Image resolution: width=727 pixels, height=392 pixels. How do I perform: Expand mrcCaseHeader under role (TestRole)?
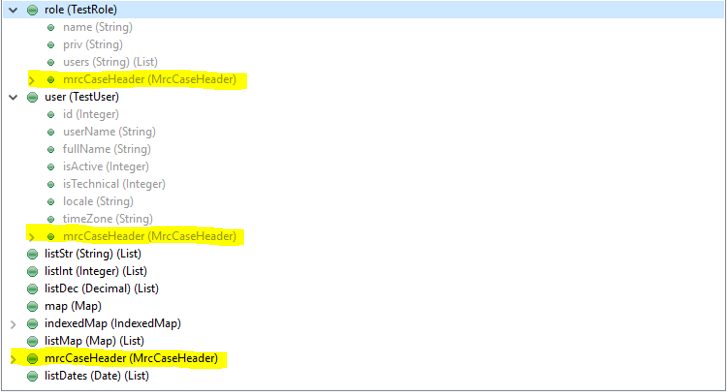[32, 80]
